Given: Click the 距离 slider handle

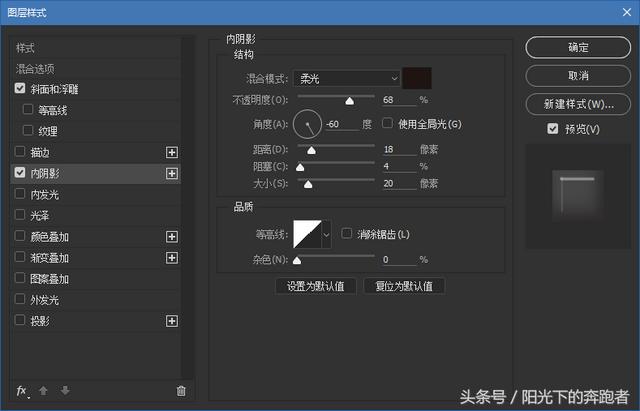Looking at the screenshot, I should 311,151.
